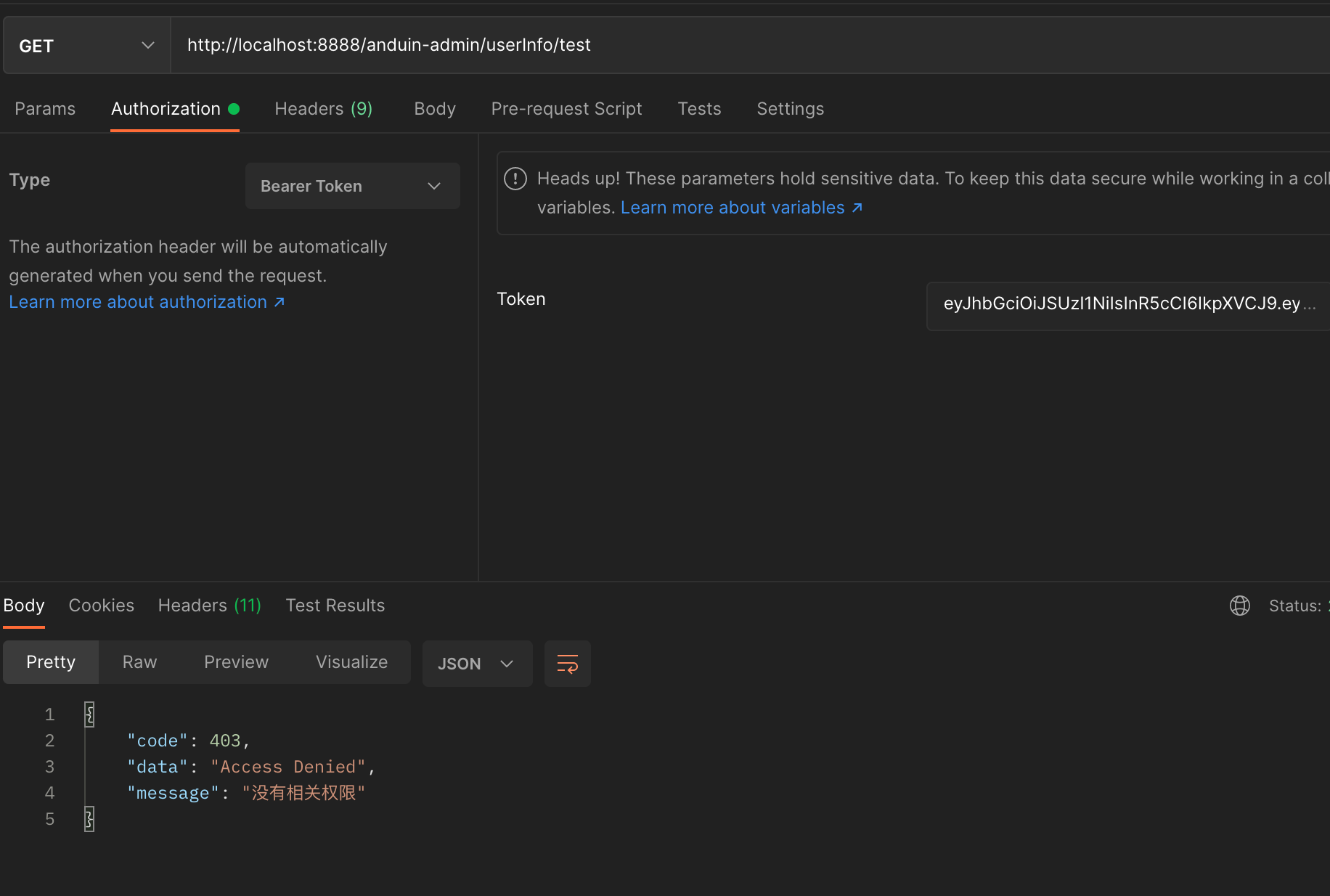Open Learn more about authorization link
This screenshot has width=1330, height=896.
tap(147, 302)
